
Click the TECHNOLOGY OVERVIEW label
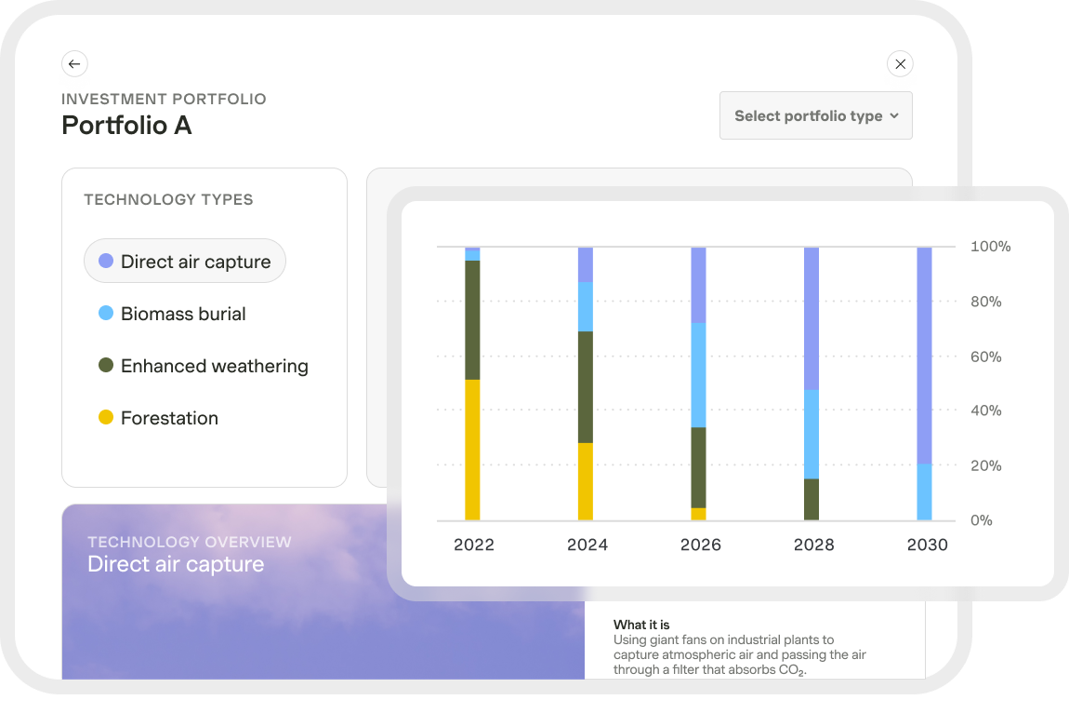click(x=190, y=542)
